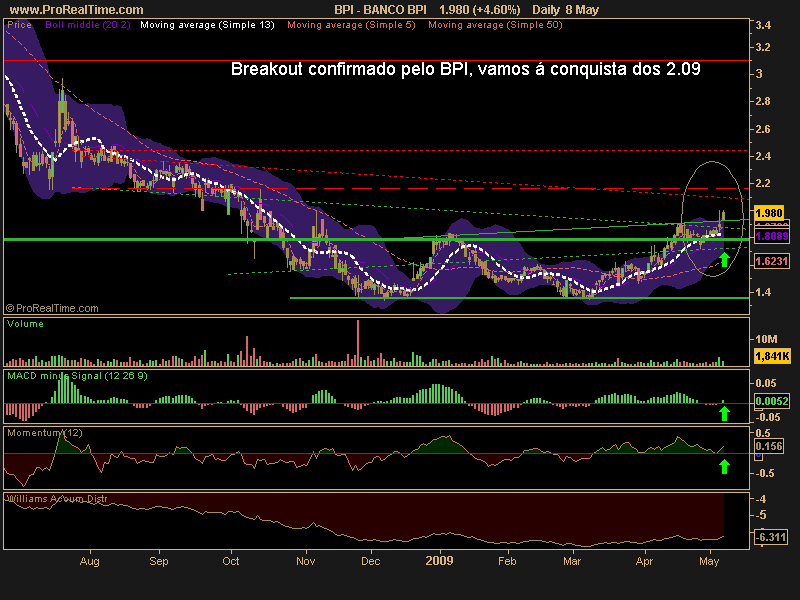Click the Sep label on time axis
Screen dimensions: 800x600
159,561
